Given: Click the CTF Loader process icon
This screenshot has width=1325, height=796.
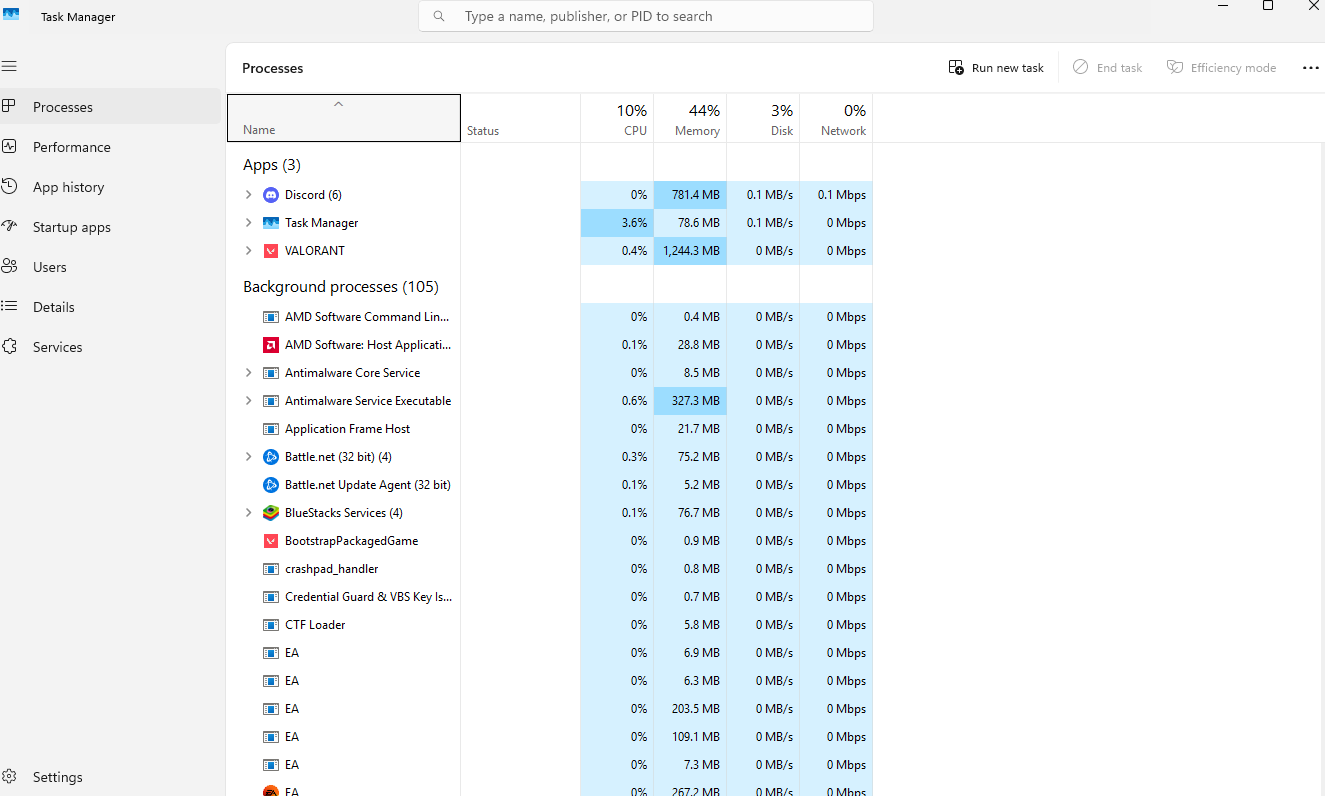Looking at the screenshot, I should [x=271, y=625].
